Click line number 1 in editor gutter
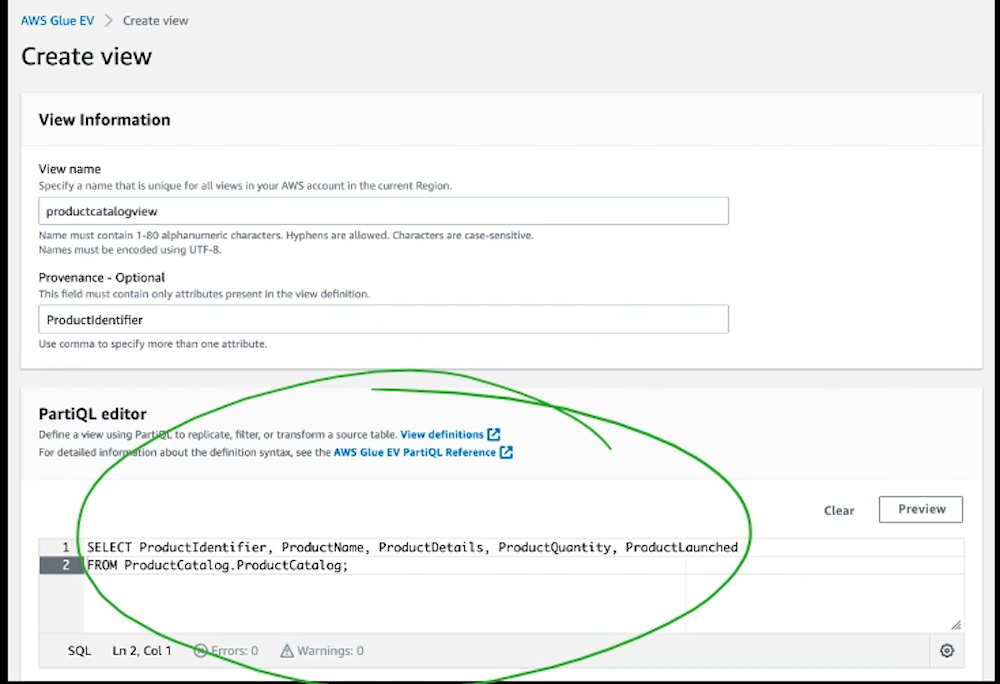This screenshot has width=1000, height=684. point(65,548)
